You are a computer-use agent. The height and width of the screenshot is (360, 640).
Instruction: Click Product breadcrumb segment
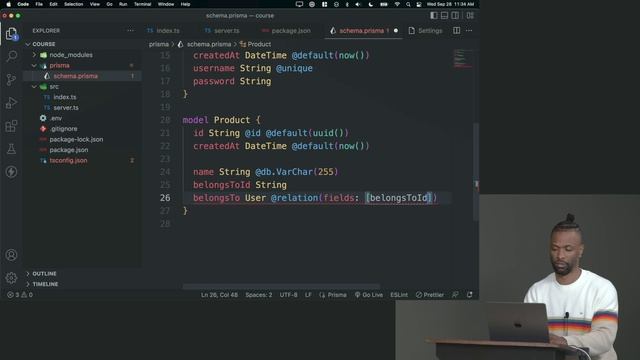point(256,44)
